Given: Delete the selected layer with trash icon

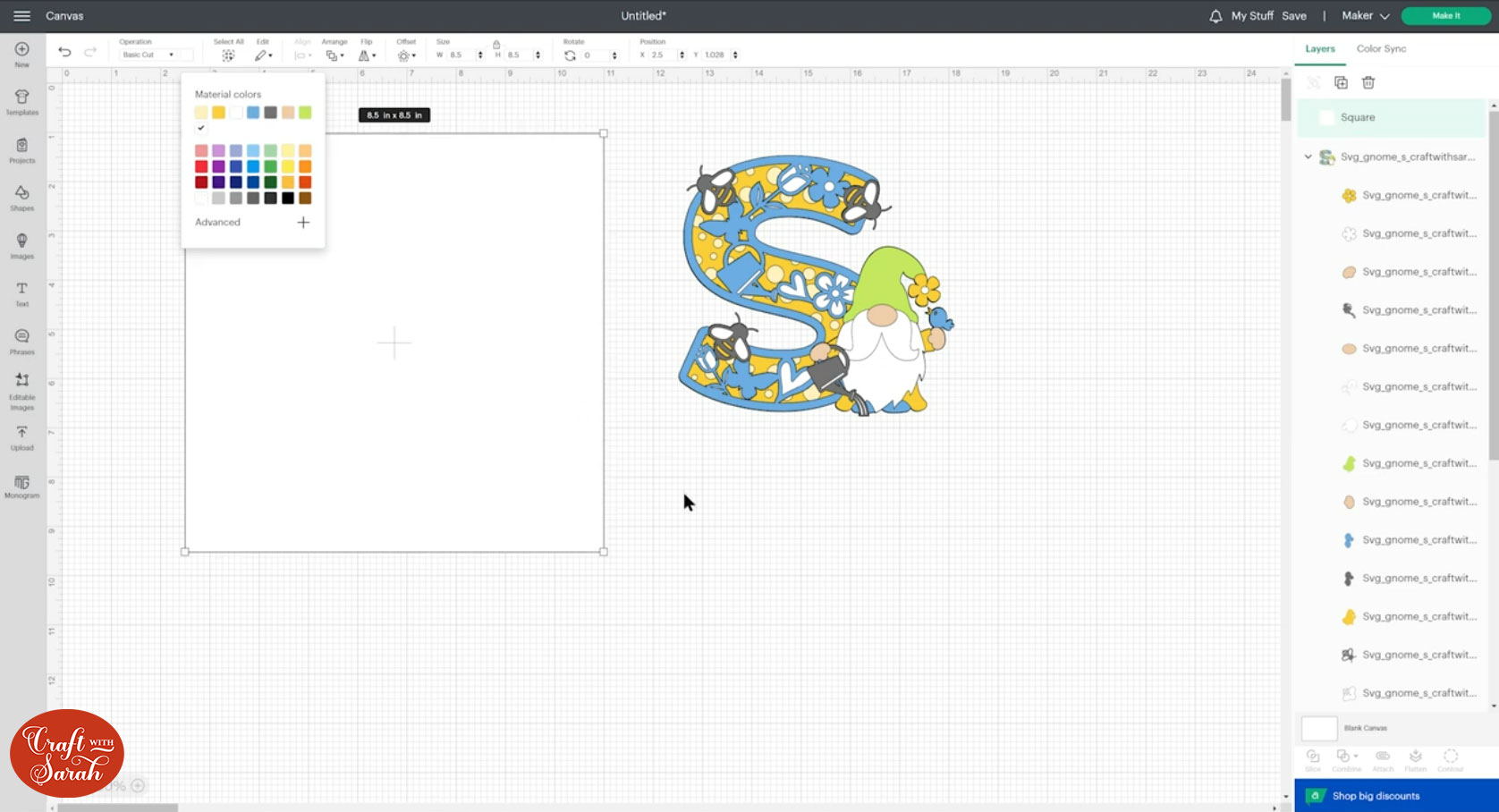Looking at the screenshot, I should click(x=1368, y=82).
